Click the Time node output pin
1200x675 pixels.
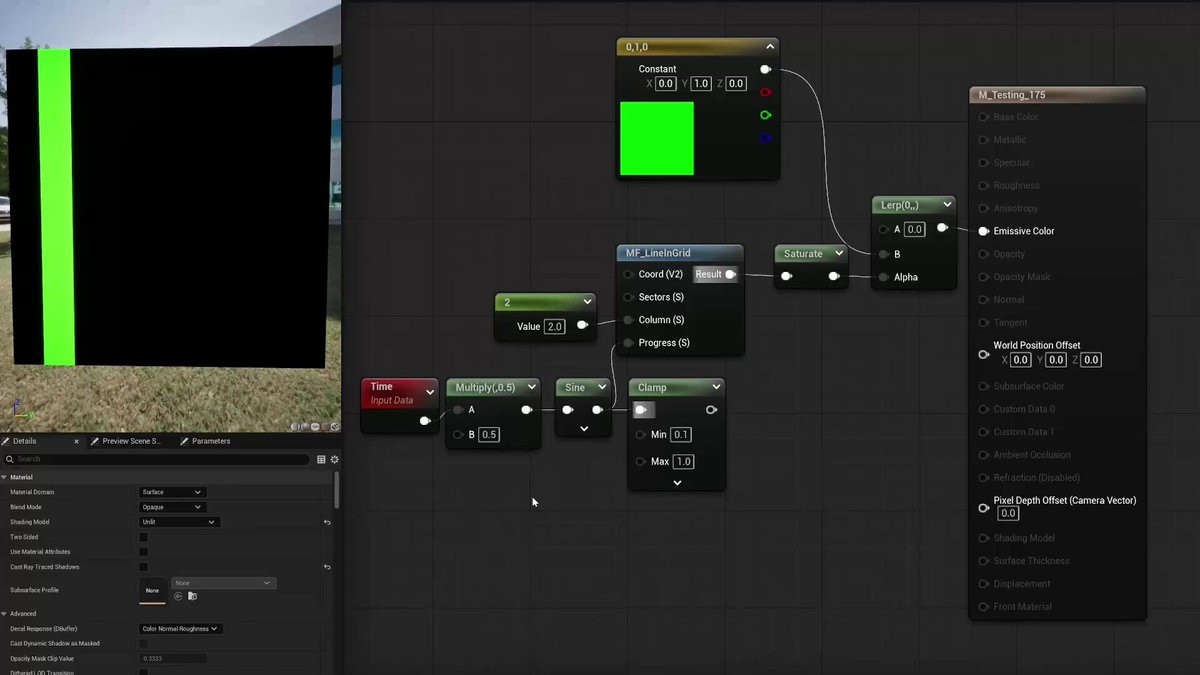[425, 421]
